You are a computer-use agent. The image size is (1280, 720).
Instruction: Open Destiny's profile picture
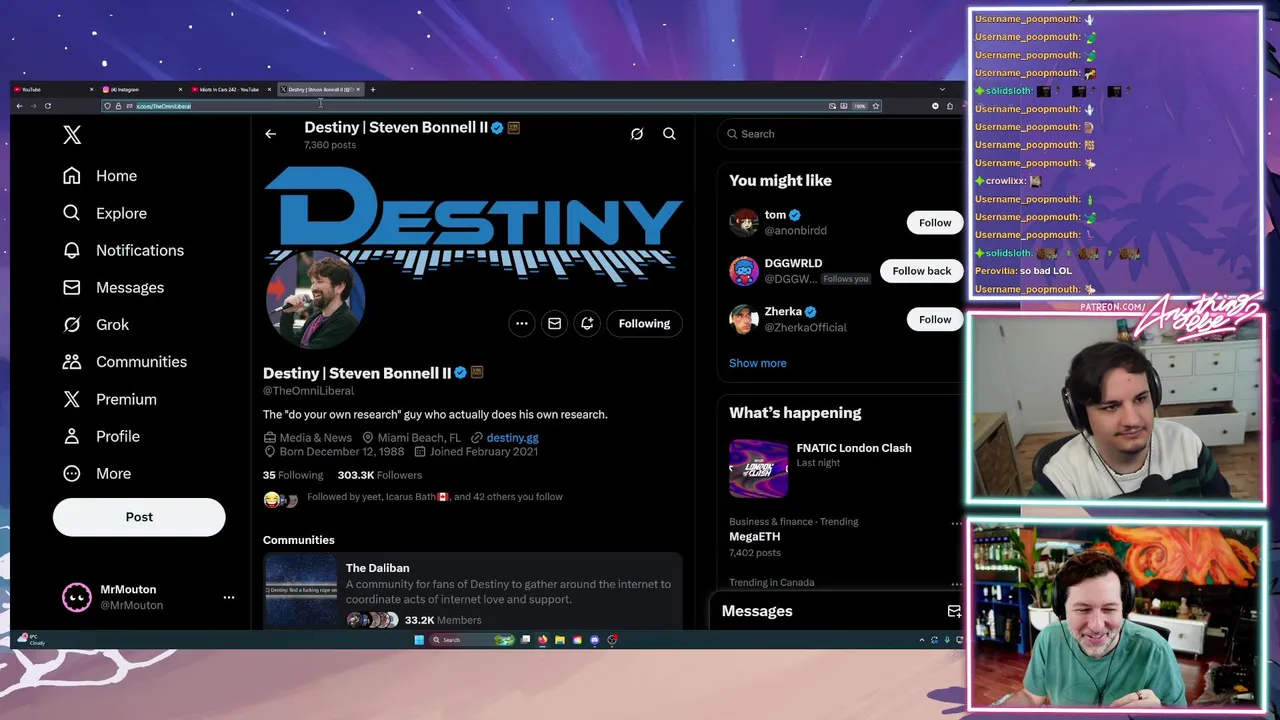click(315, 300)
